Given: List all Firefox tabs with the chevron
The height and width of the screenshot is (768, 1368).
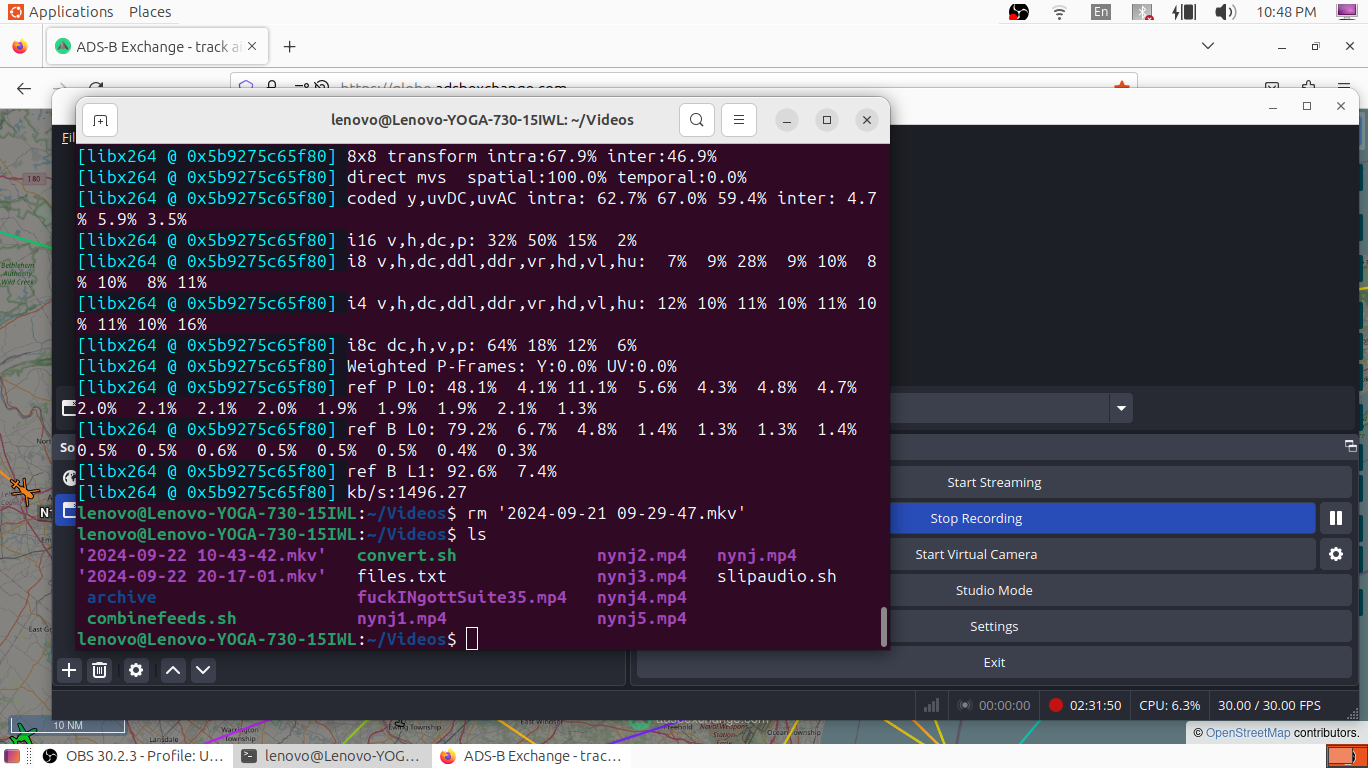Looking at the screenshot, I should coord(1208,47).
